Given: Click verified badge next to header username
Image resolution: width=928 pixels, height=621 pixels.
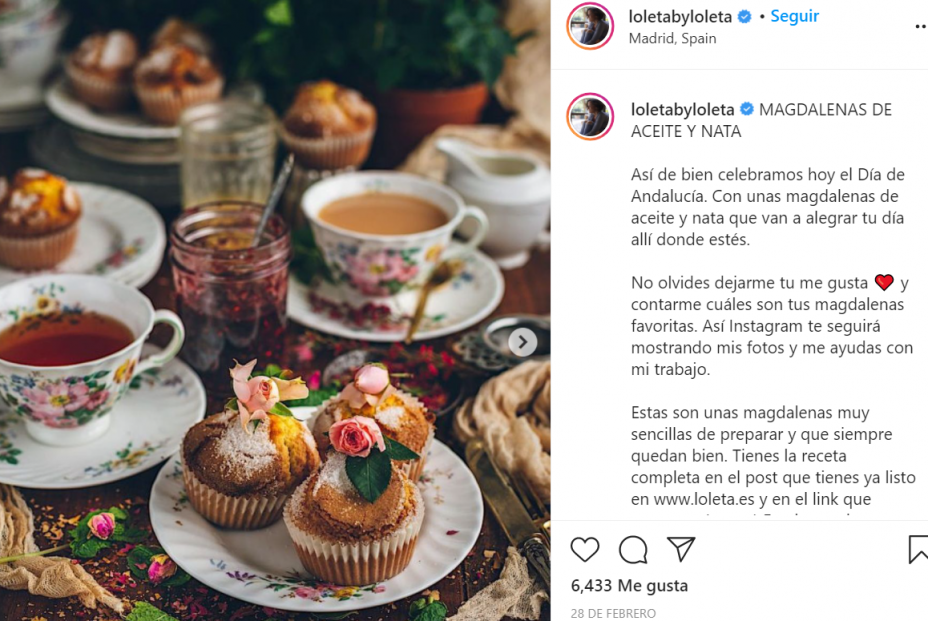Looking at the screenshot, I should tap(745, 17).
